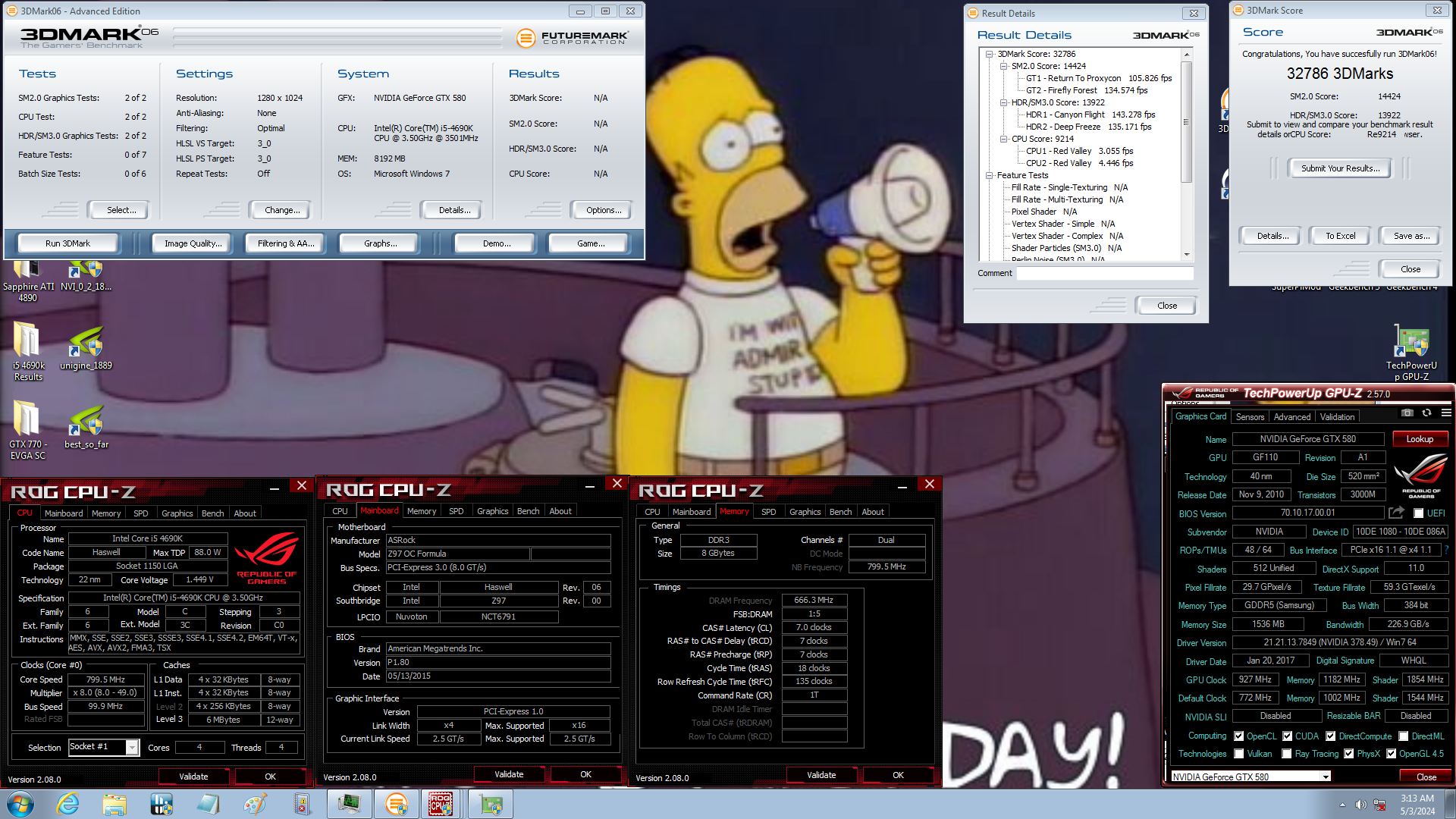Switch to Validation tab in GPU-Z
The width and height of the screenshot is (1456, 819).
click(x=1337, y=416)
